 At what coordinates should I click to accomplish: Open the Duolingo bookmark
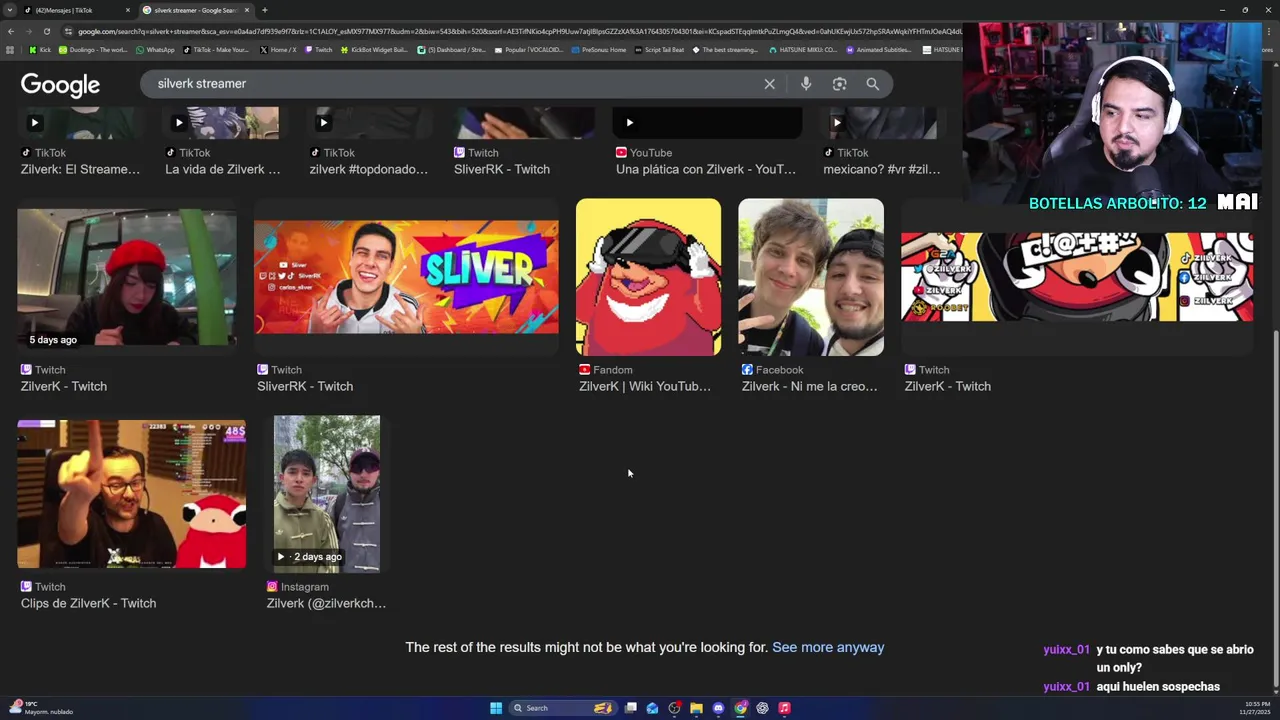93,49
